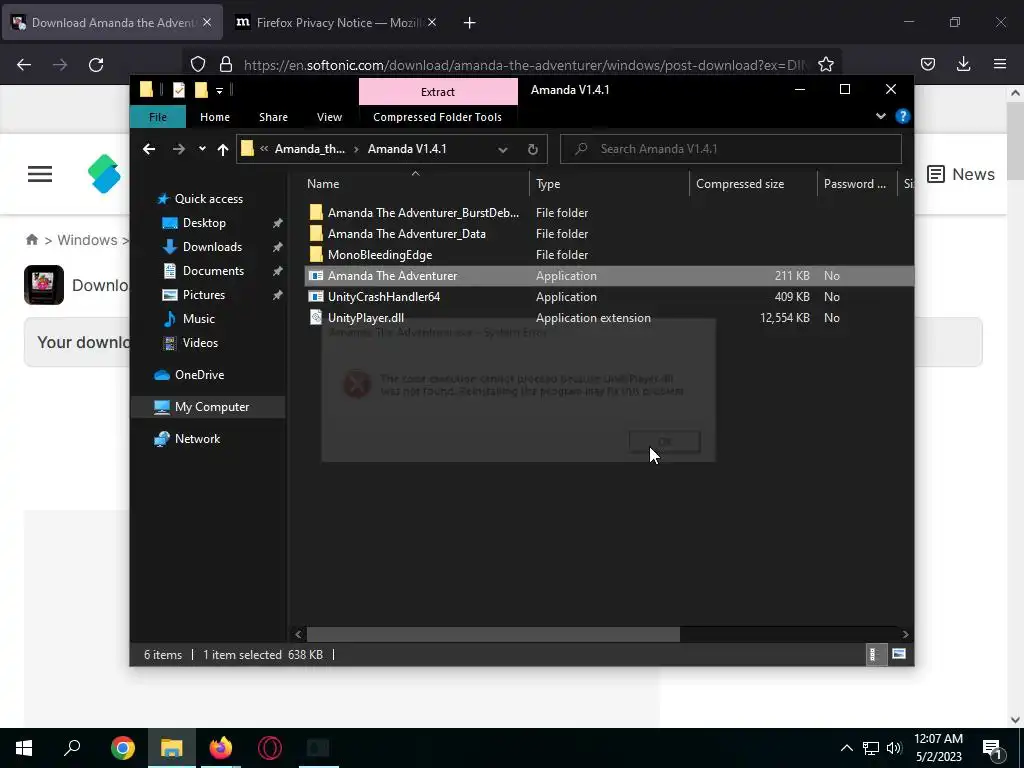Open Documents in navigation pane
Screen dimensions: 1024x768
213,270
